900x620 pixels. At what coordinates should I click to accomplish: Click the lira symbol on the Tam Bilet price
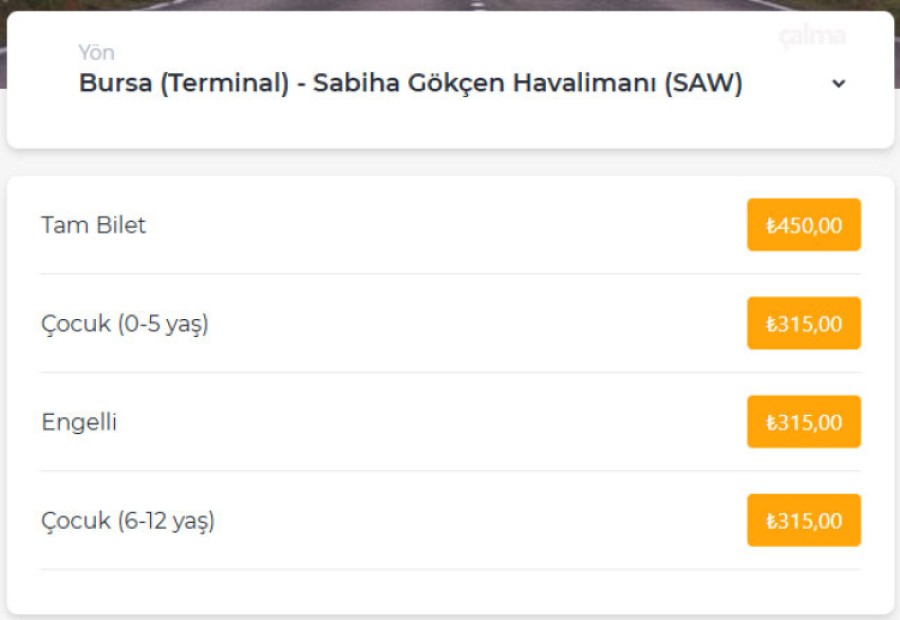click(x=771, y=225)
